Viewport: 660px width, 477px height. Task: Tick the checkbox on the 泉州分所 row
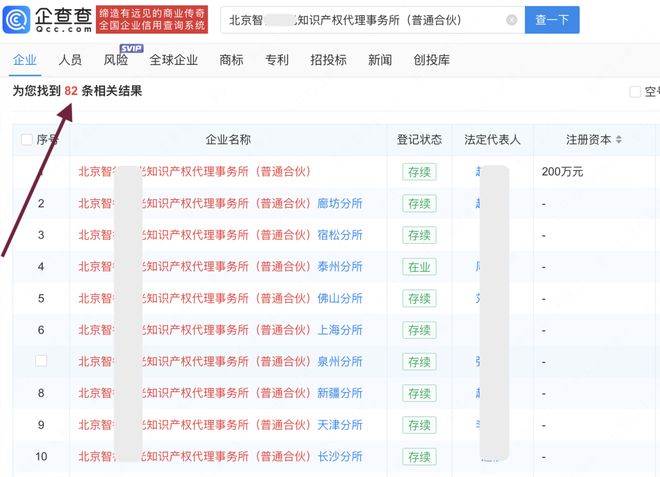click(41, 361)
